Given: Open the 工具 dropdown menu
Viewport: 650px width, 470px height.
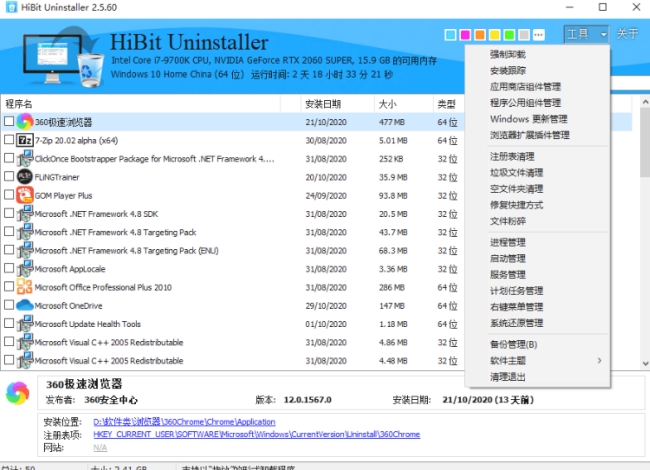Looking at the screenshot, I should coord(586,34).
